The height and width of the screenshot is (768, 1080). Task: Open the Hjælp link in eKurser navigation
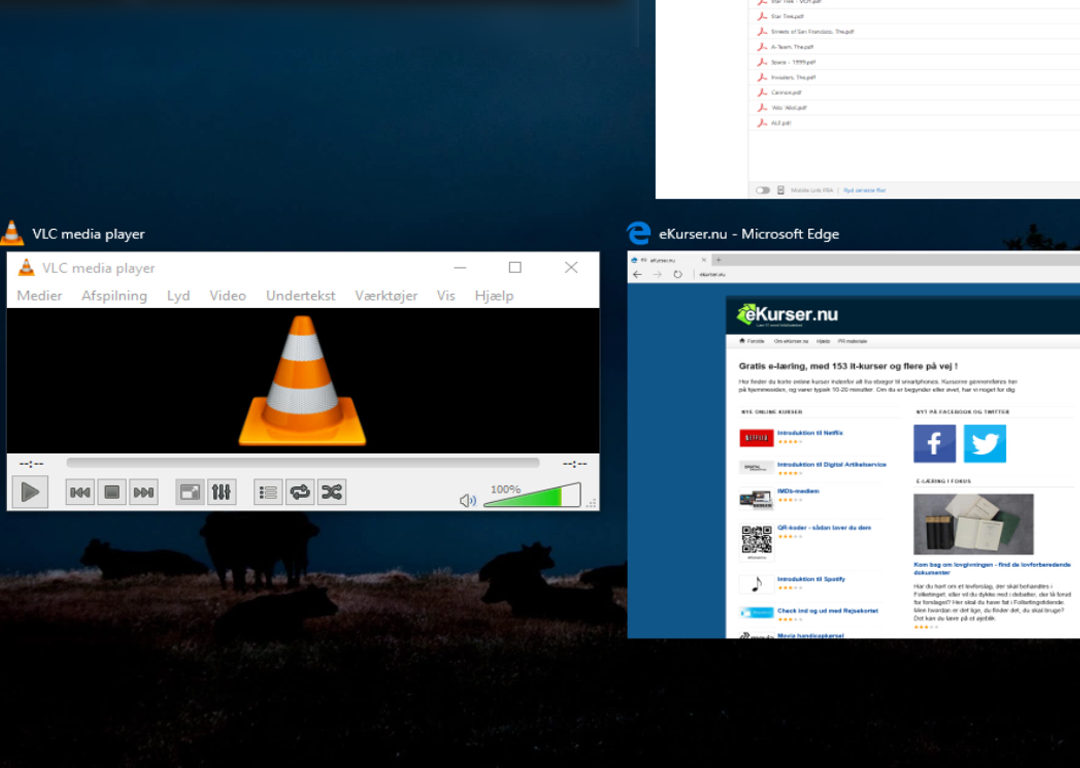click(x=823, y=341)
